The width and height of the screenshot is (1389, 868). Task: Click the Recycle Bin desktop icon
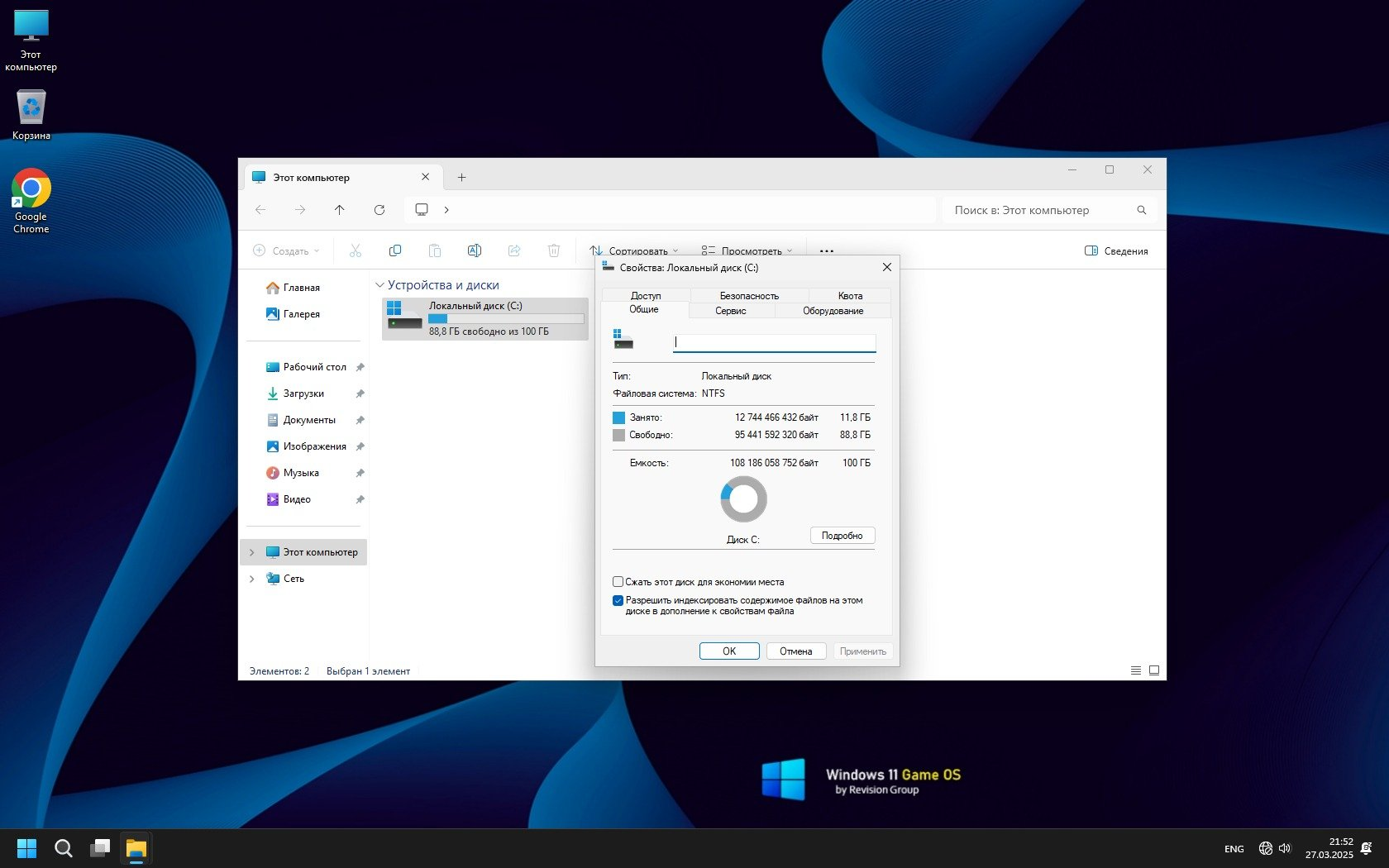pos(31,115)
